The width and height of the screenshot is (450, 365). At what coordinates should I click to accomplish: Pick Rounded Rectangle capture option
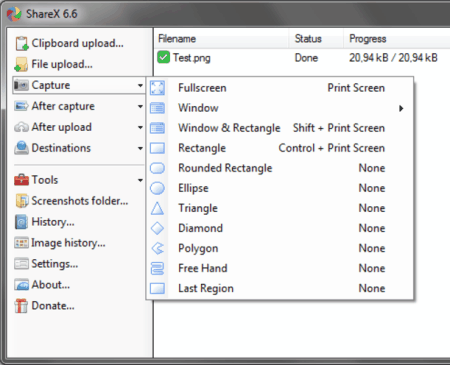(280, 168)
